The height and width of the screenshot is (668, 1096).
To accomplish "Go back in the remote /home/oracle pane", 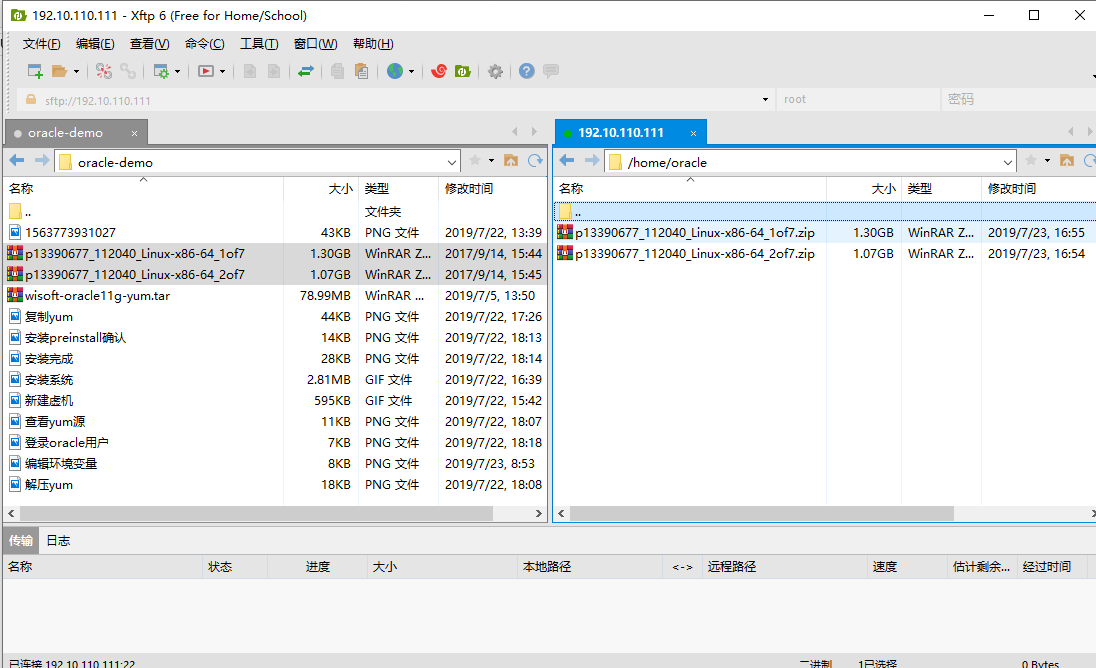I will [x=567, y=161].
